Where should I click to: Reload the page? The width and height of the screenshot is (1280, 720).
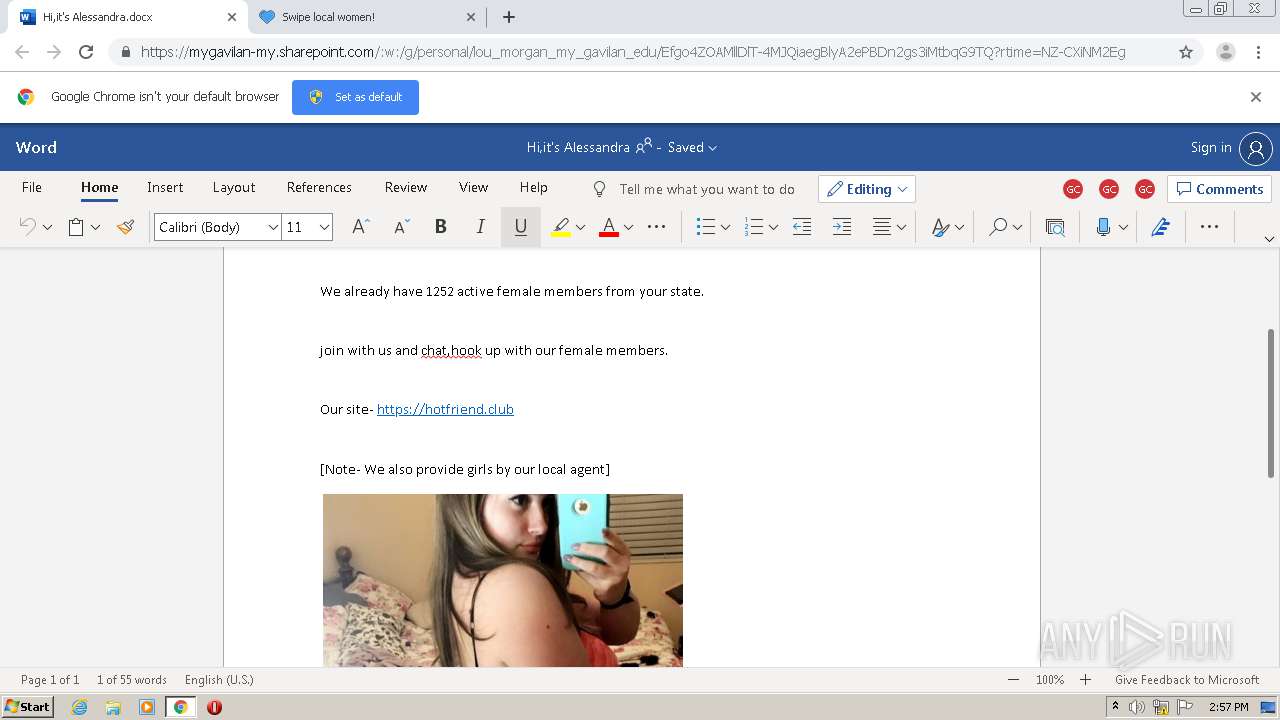86,52
